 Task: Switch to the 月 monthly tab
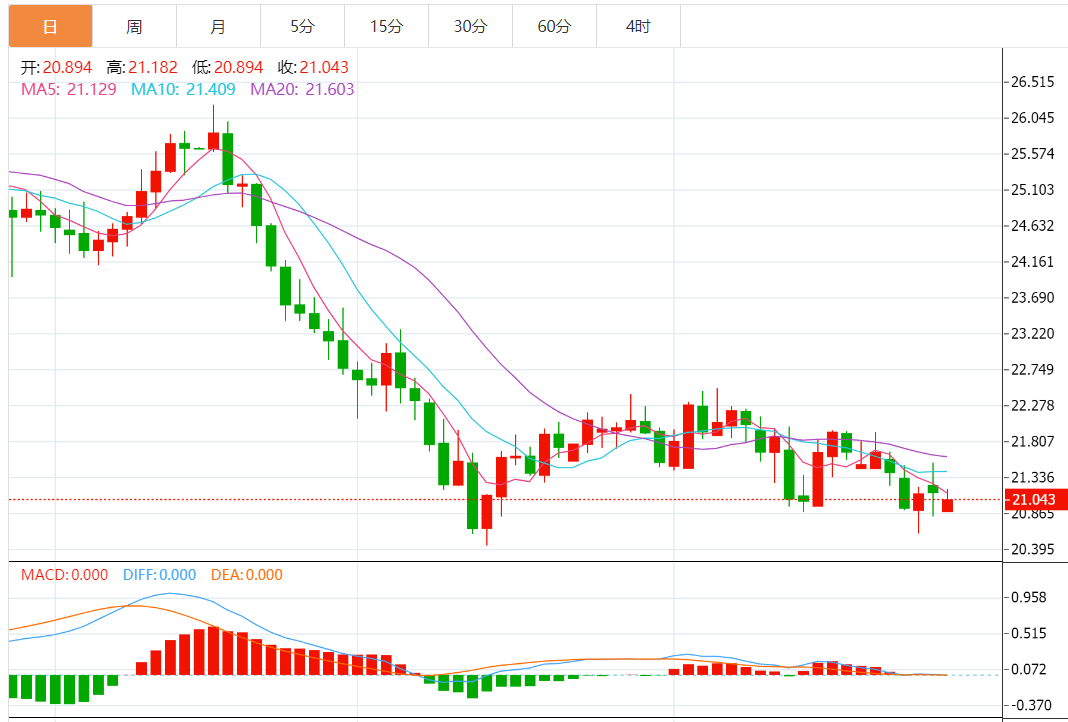218,27
